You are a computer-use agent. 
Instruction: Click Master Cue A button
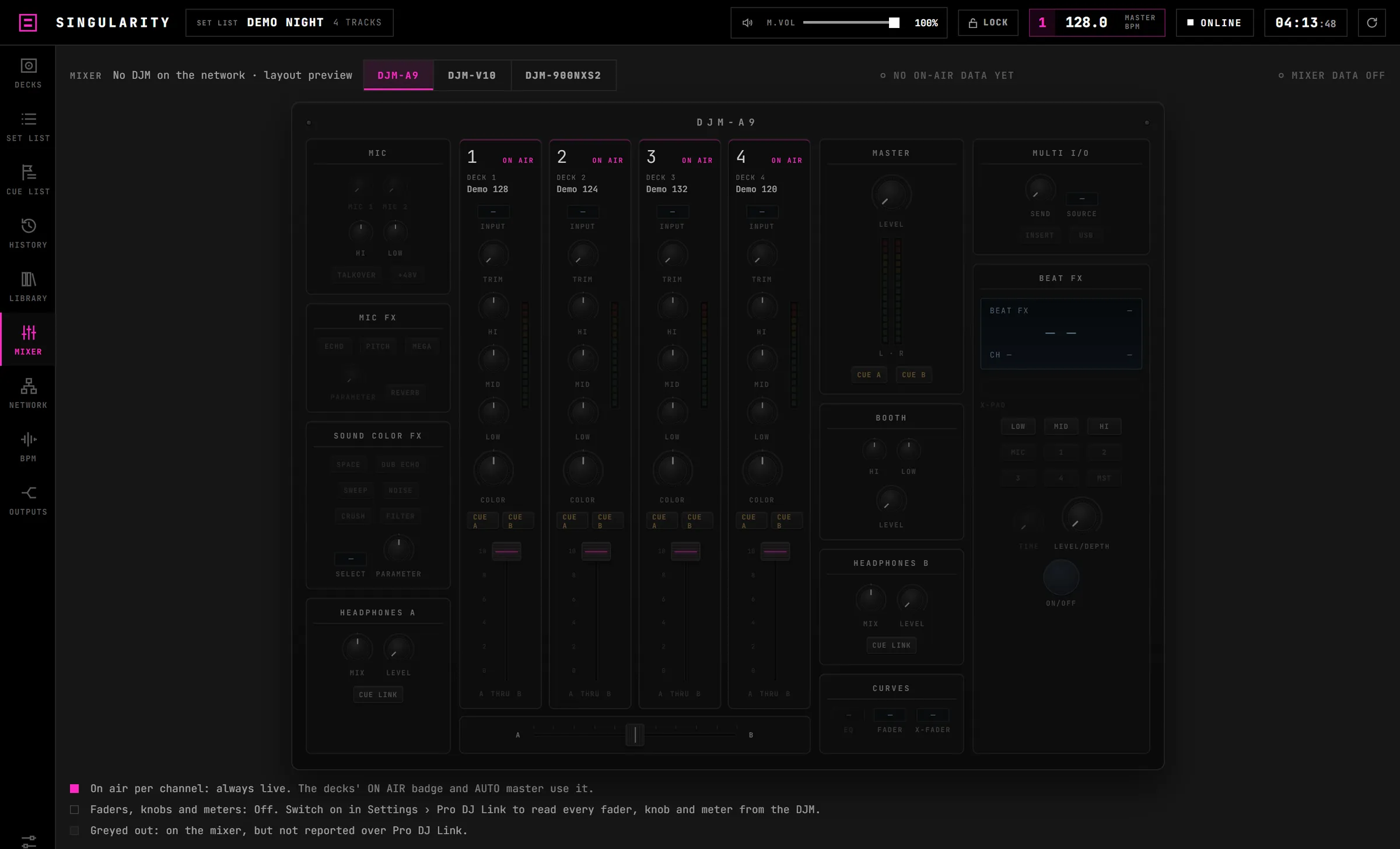869,375
